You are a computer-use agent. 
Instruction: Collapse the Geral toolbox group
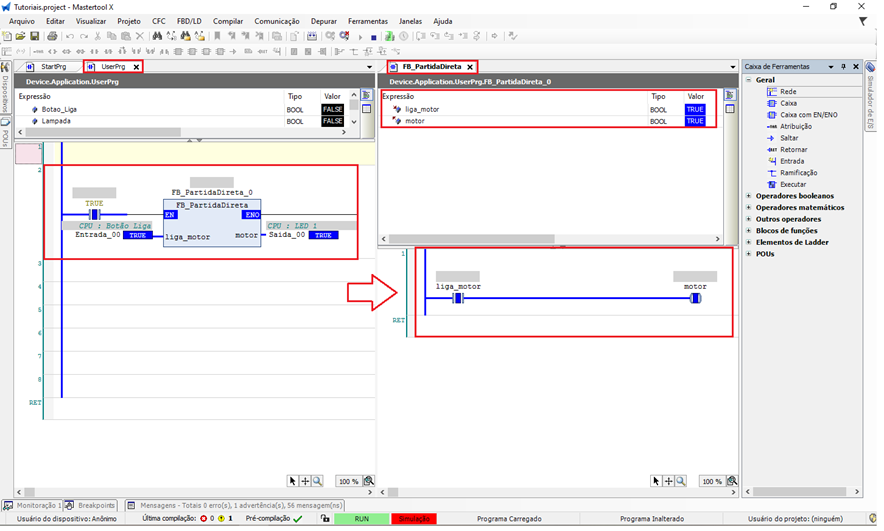(x=748, y=80)
